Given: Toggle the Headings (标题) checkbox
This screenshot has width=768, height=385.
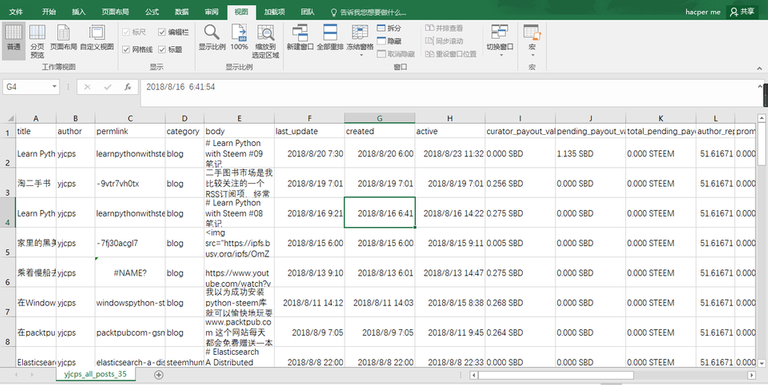Looking at the screenshot, I should tap(162, 49).
